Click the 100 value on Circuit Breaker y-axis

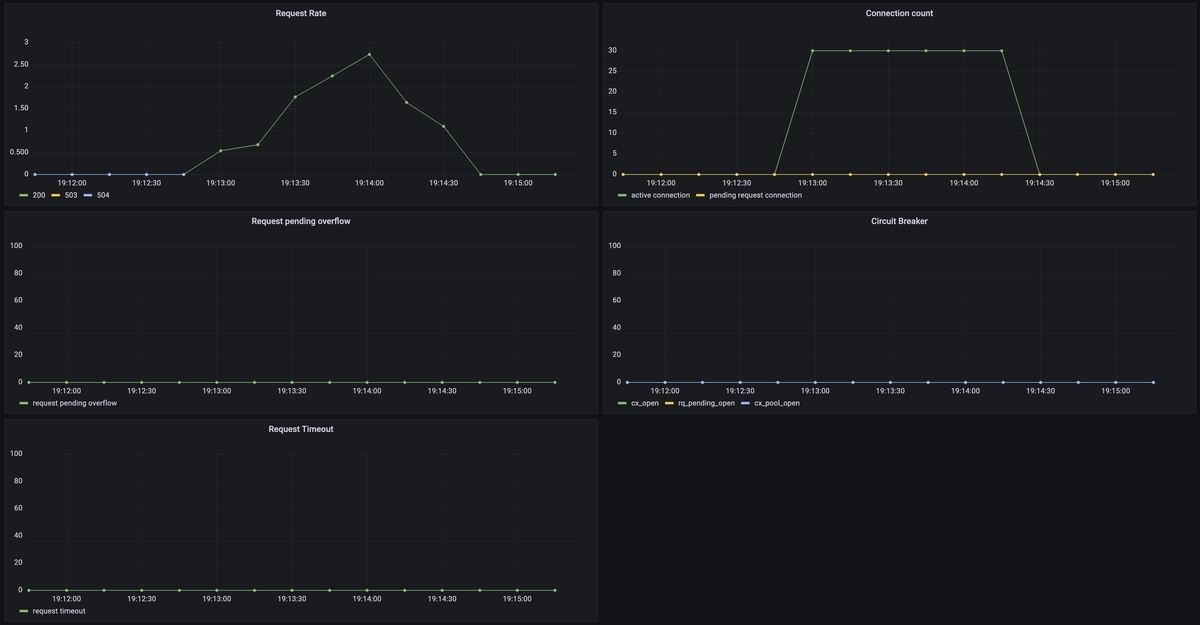[x=614, y=246]
